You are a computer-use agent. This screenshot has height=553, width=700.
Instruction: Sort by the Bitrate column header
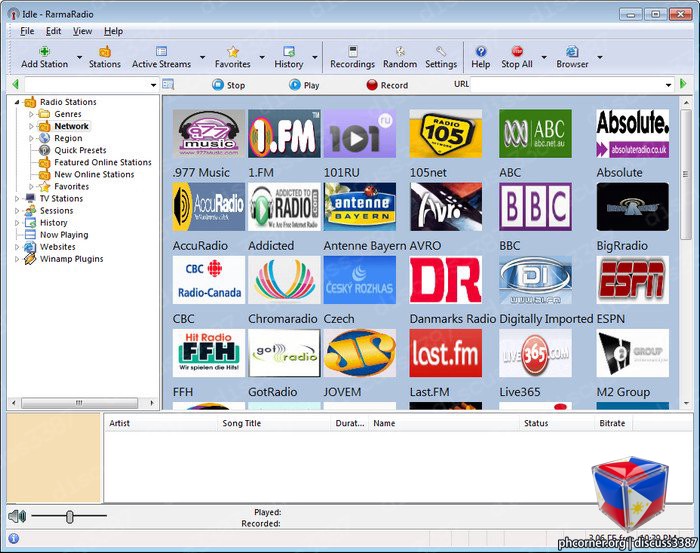pyautogui.click(x=613, y=423)
